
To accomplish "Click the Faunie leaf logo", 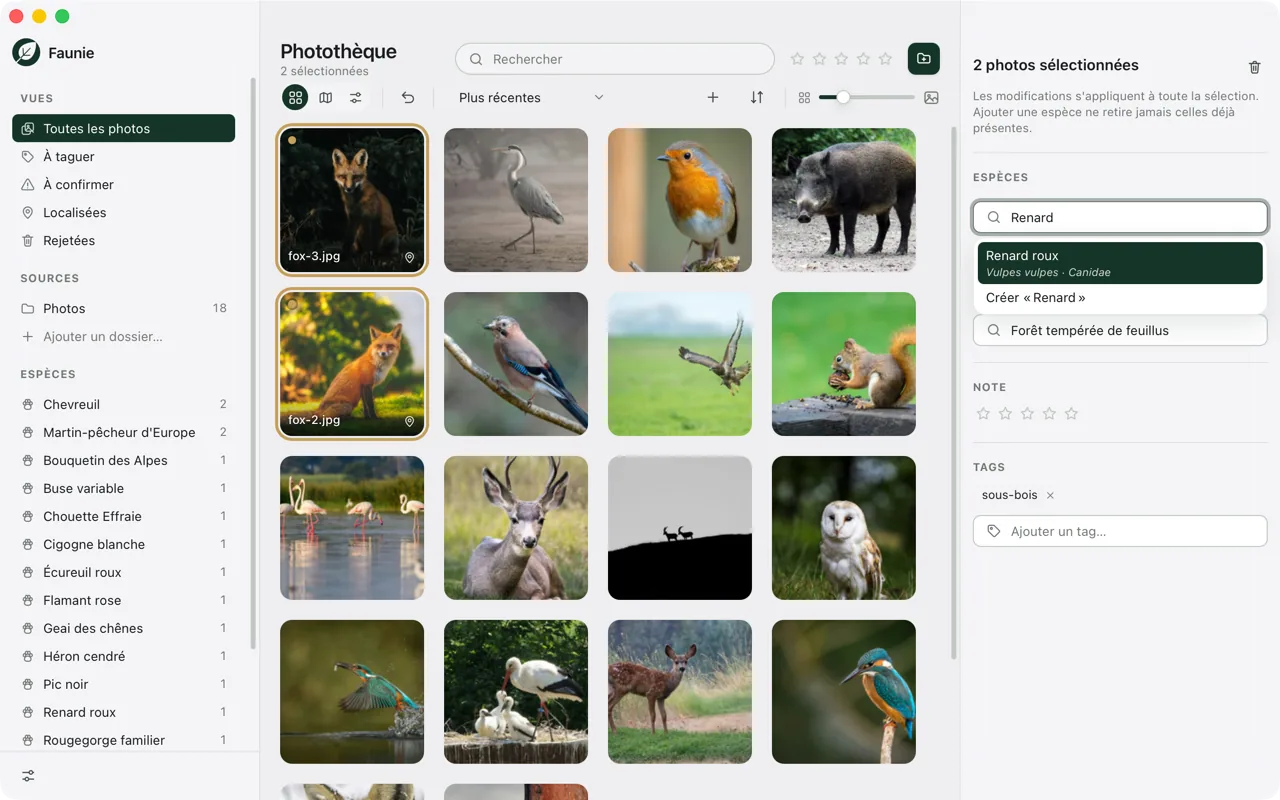I will (x=26, y=53).
